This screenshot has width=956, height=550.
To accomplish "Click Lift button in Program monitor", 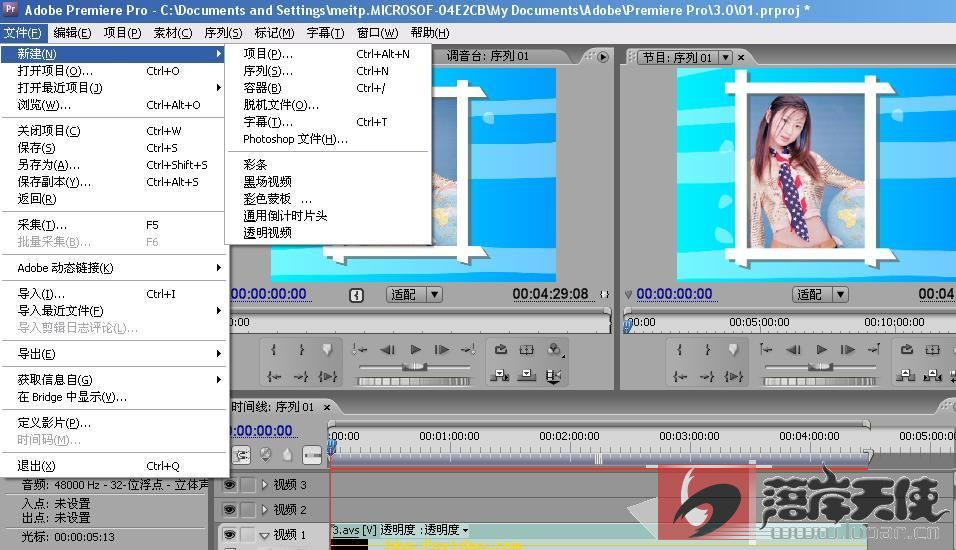I will (906, 376).
